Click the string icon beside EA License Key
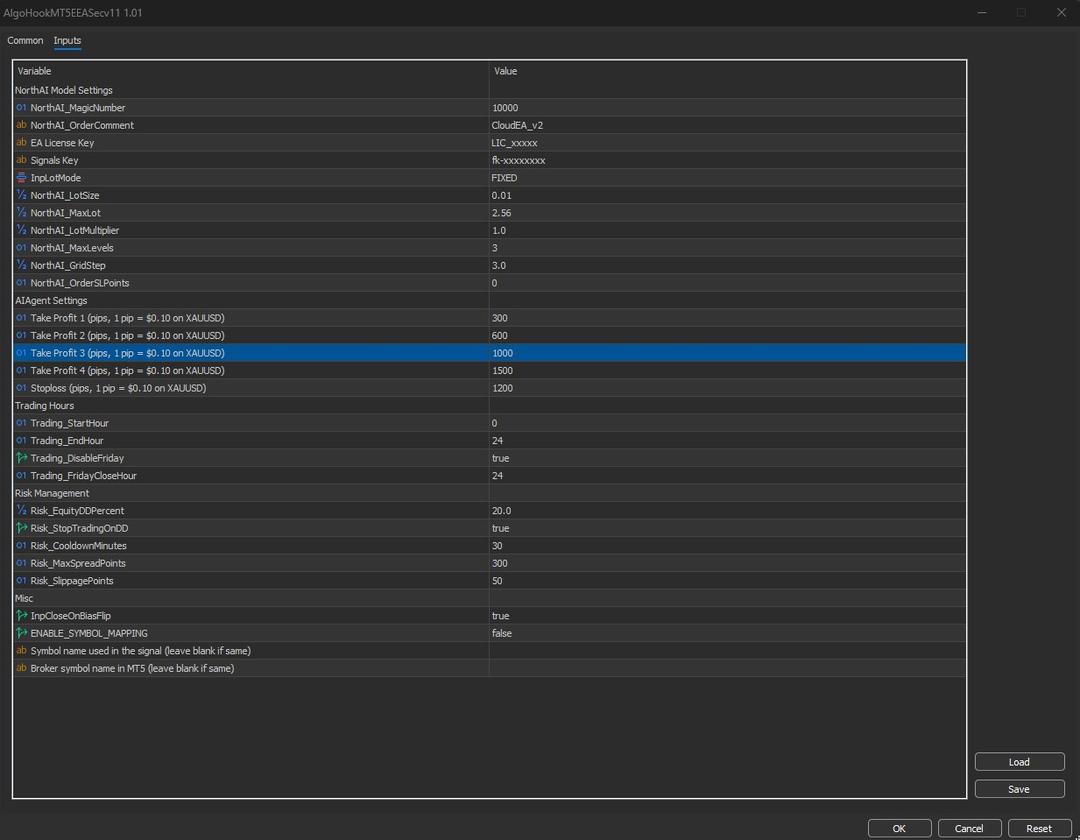 click(21, 143)
